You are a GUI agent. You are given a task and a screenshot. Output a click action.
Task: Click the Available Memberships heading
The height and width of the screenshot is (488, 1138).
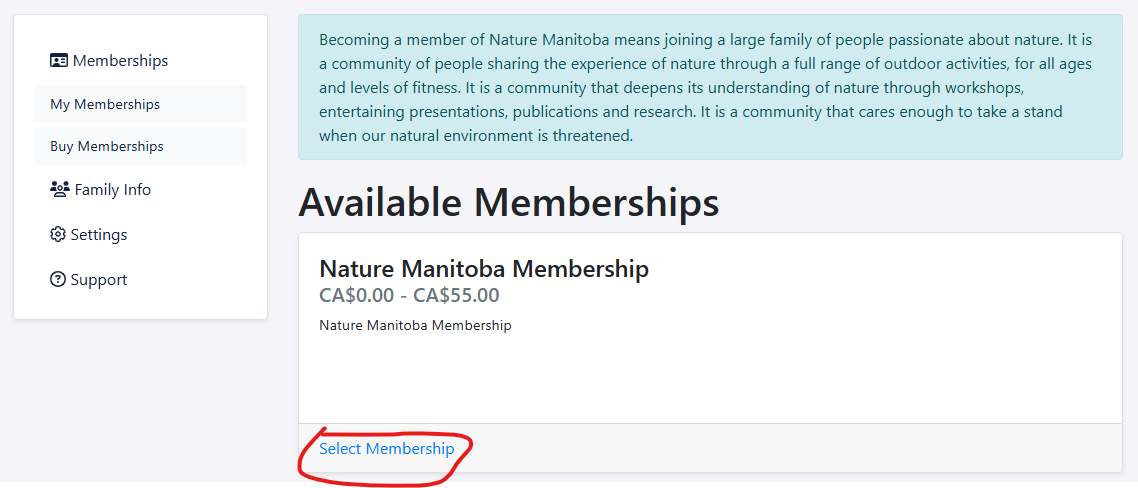(x=508, y=203)
